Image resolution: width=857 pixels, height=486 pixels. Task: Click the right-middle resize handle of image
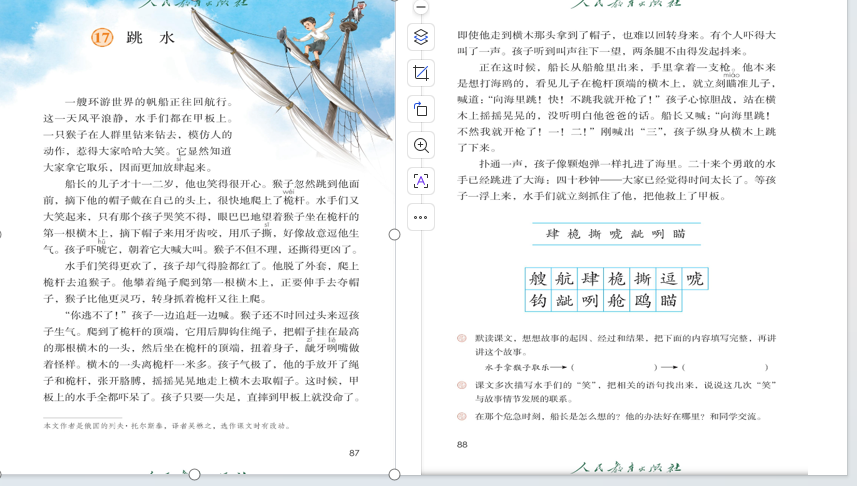pyautogui.click(x=395, y=234)
